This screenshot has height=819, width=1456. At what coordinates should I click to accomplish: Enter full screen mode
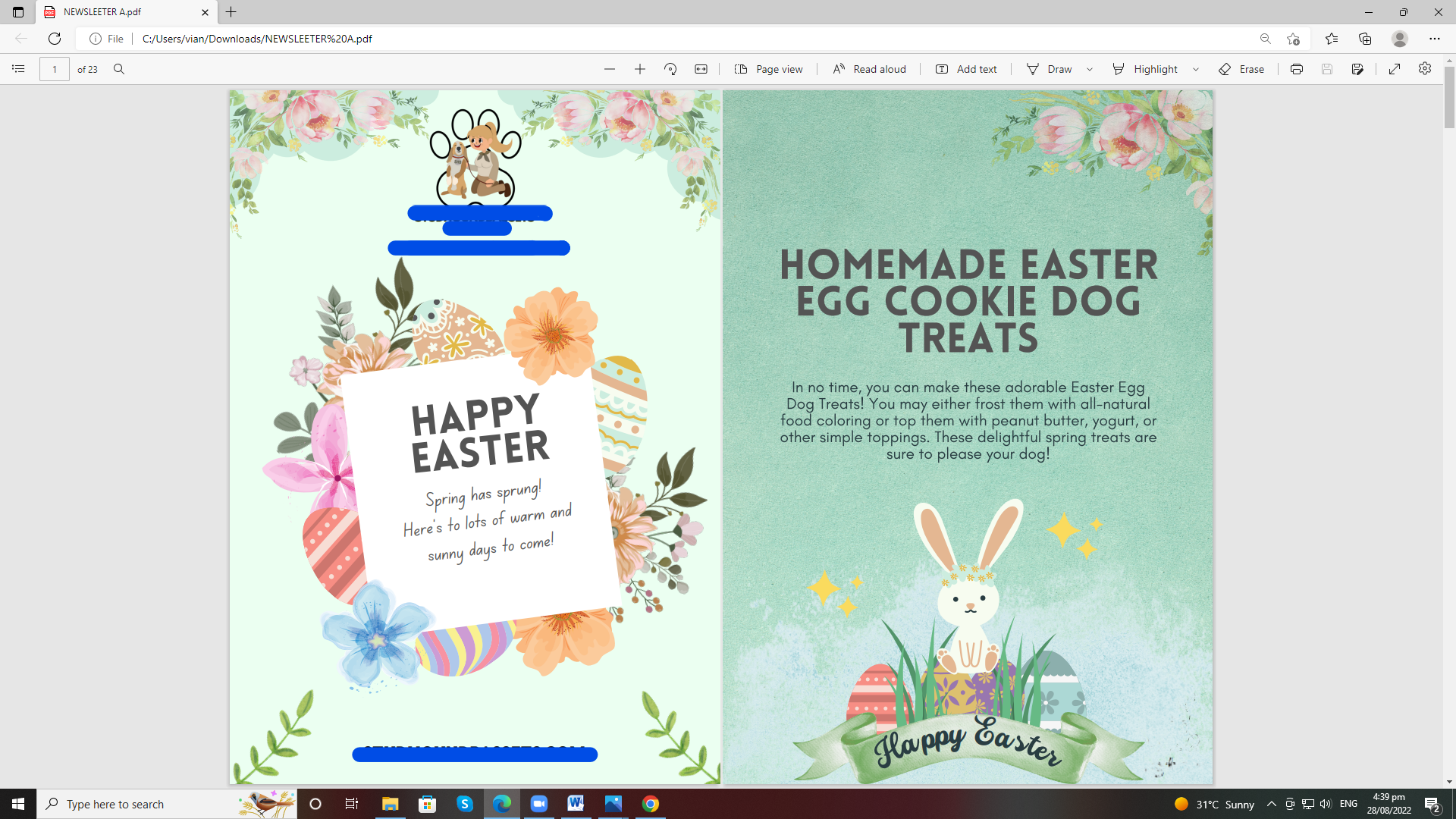(x=1395, y=69)
